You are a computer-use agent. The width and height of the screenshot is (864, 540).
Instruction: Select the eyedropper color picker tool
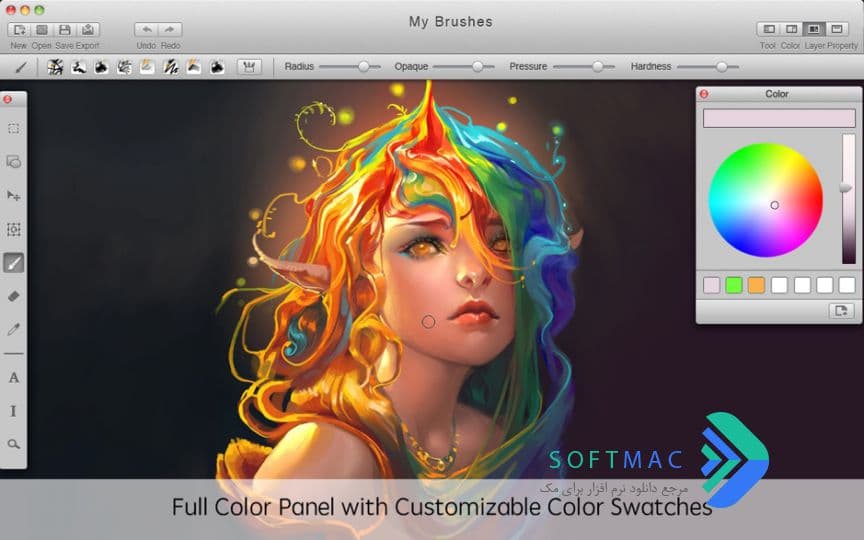click(x=14, y=330)
